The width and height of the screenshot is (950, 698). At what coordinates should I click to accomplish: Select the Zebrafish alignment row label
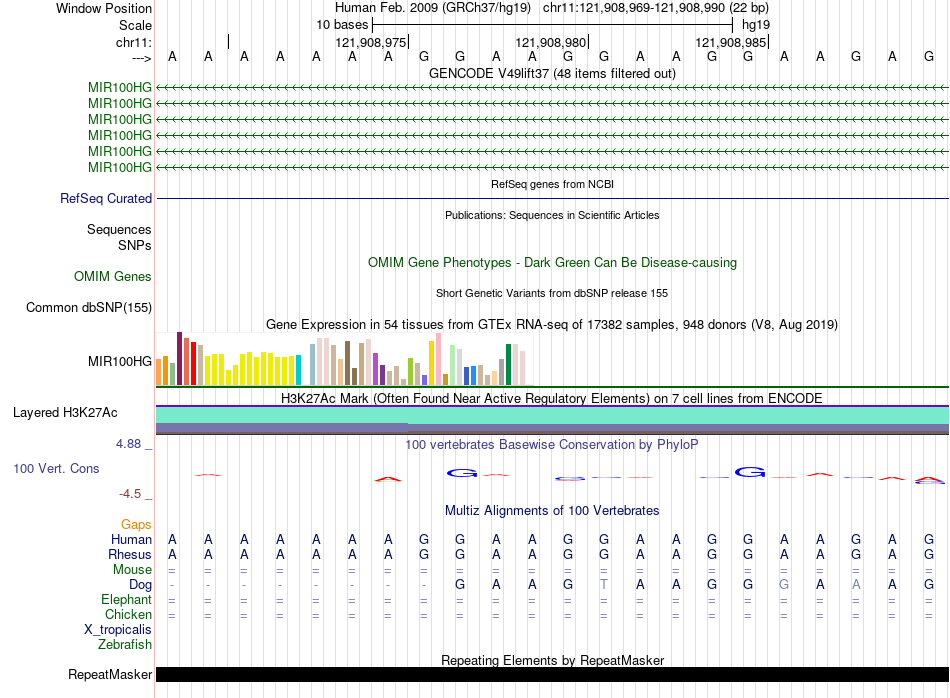(125, 645)
